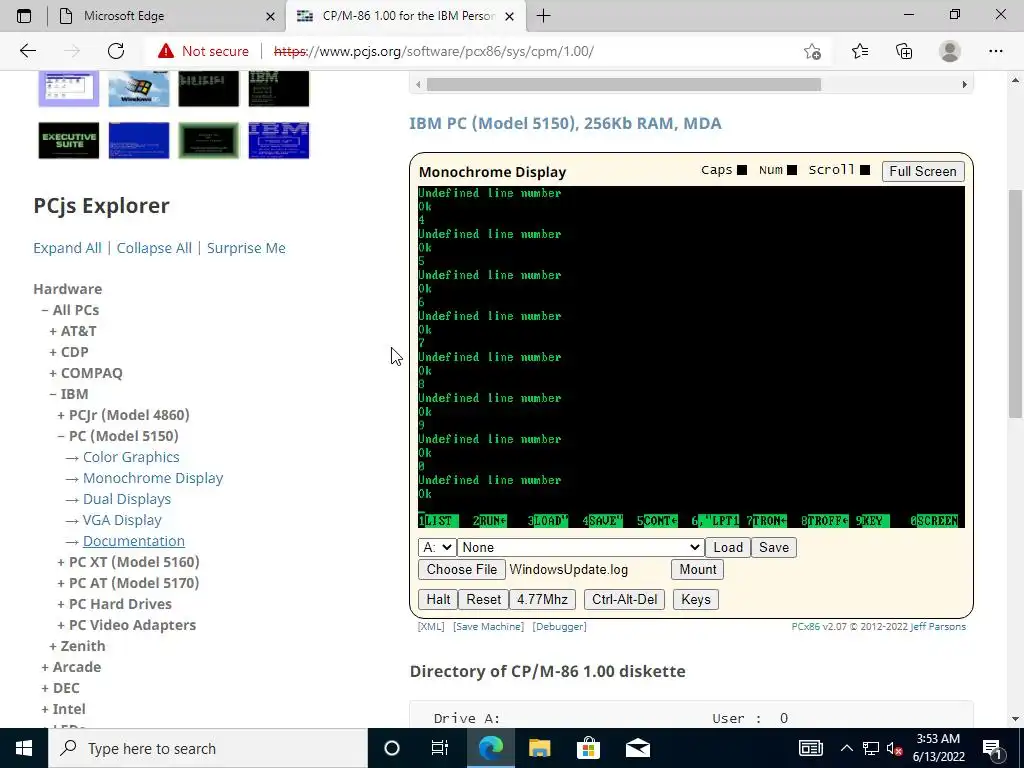Click the Executive Suite thumbnail
The width and height of the screenshot is (1024, 768).
coord(69,140)
